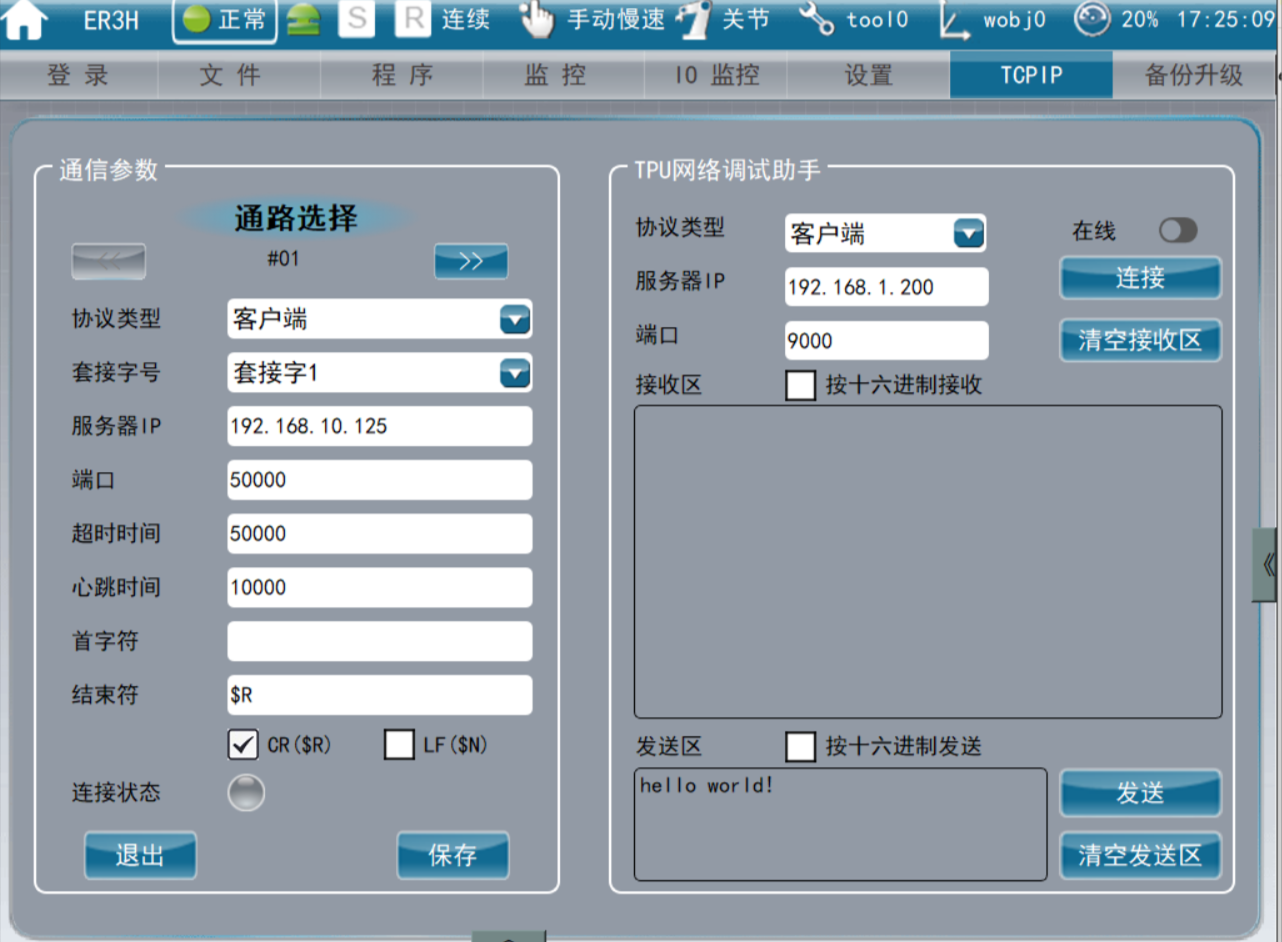The width and height of the screenshot is (1282, 942).
Task: Click the 服务器IP field showing 192.168.1.200
Action: click(x=887, y=287)
